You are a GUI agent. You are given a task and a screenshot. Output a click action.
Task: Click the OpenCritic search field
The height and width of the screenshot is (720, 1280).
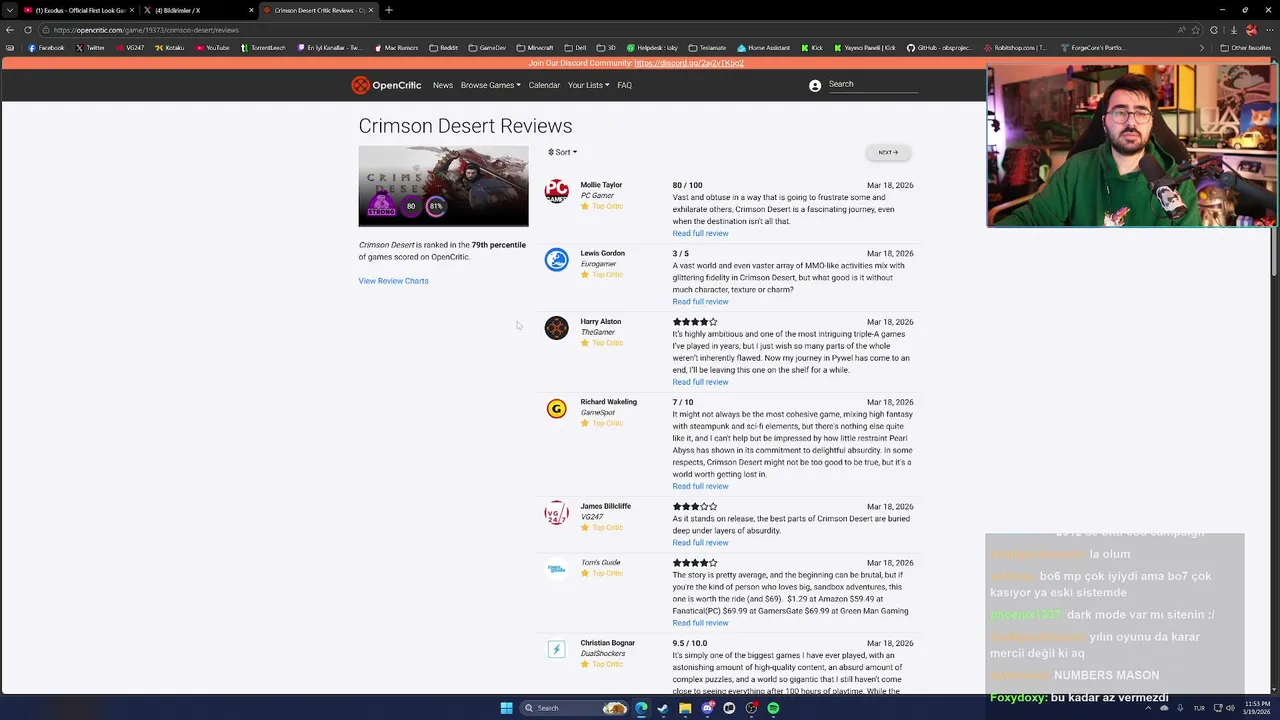[872, 84]
